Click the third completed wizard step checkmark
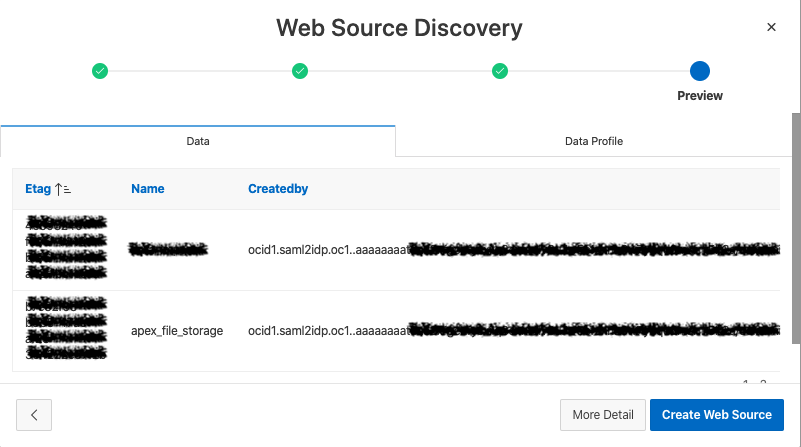This screenshot has width=801, height=447. pyautogui.click(x=500, y=71)
